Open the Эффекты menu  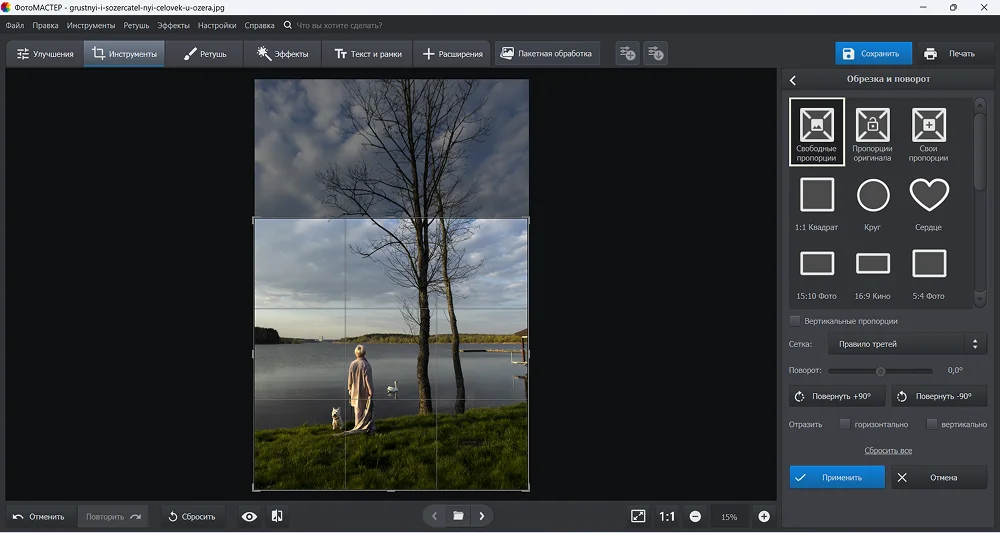click(x=173, y=25)
